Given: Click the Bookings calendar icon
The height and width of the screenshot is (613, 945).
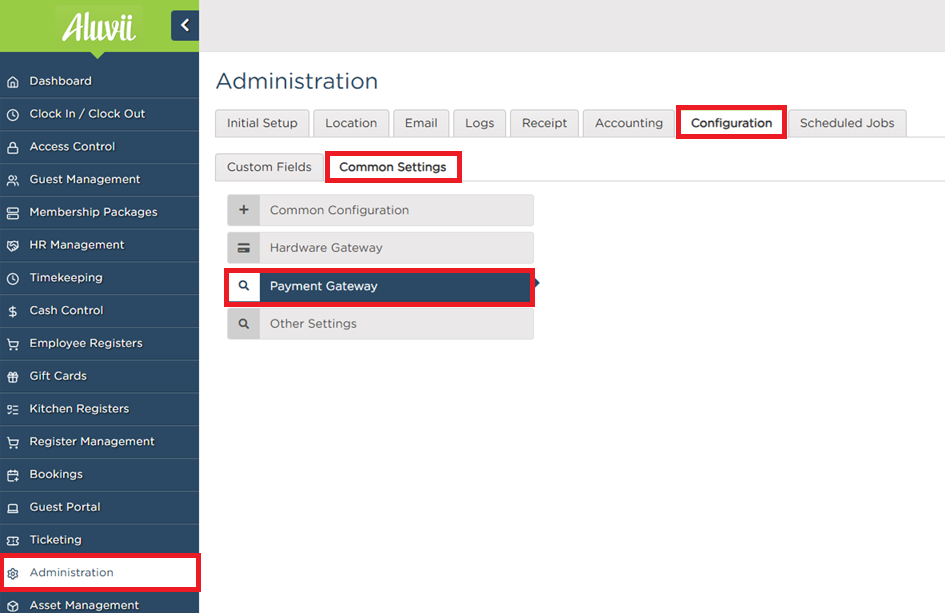Looking at the screenshot, I should [x=13, y=475].
